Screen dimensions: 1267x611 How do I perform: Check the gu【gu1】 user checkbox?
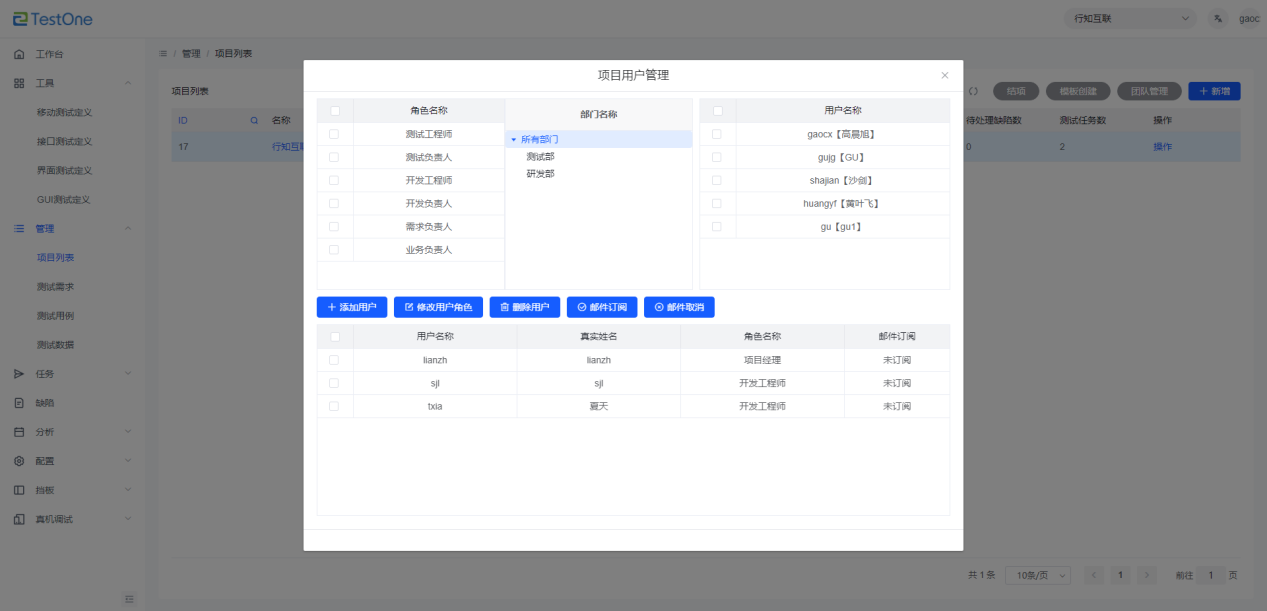pyautogui.click(x=717, y=227)
